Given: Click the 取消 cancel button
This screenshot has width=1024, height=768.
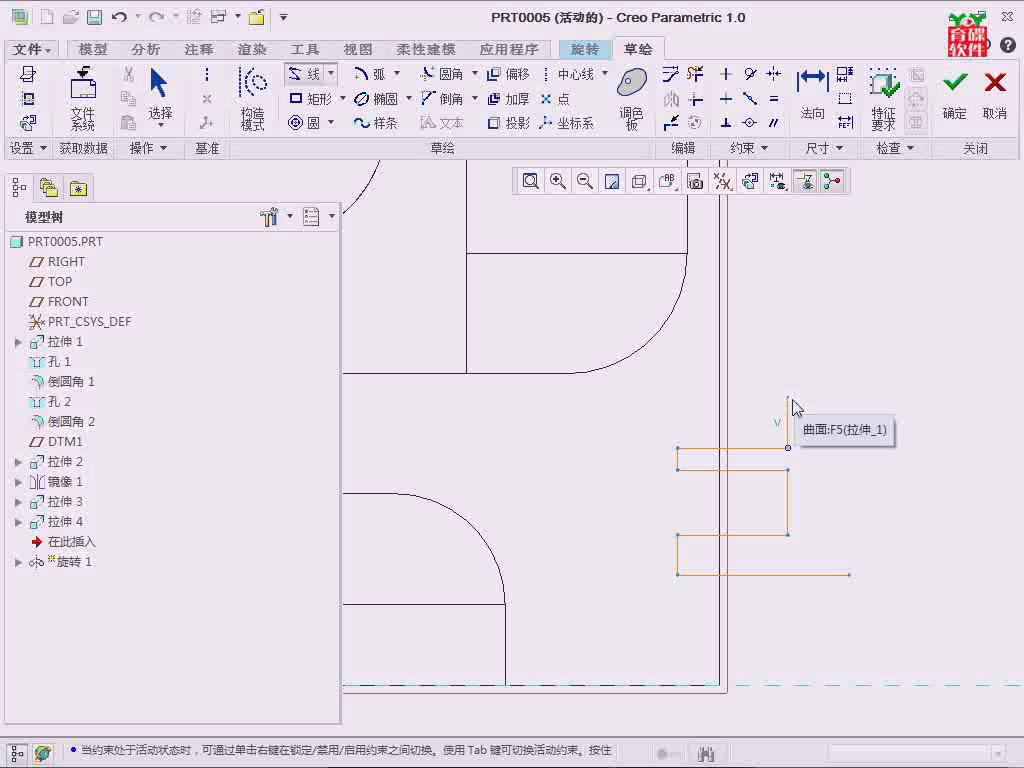Looking at the screenshot, I should 994,96.
